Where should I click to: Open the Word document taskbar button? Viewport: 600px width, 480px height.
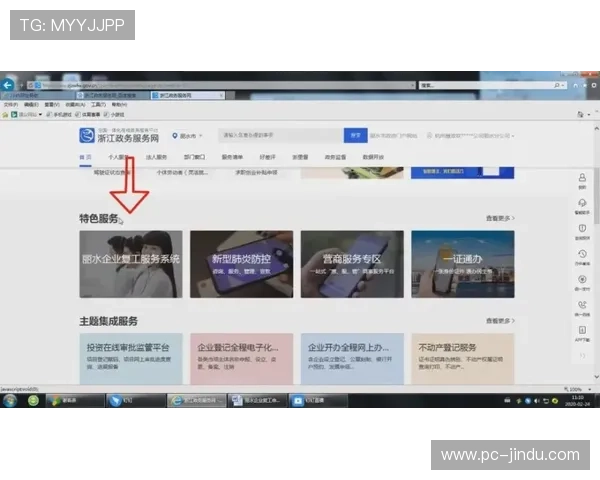point(258,400)
